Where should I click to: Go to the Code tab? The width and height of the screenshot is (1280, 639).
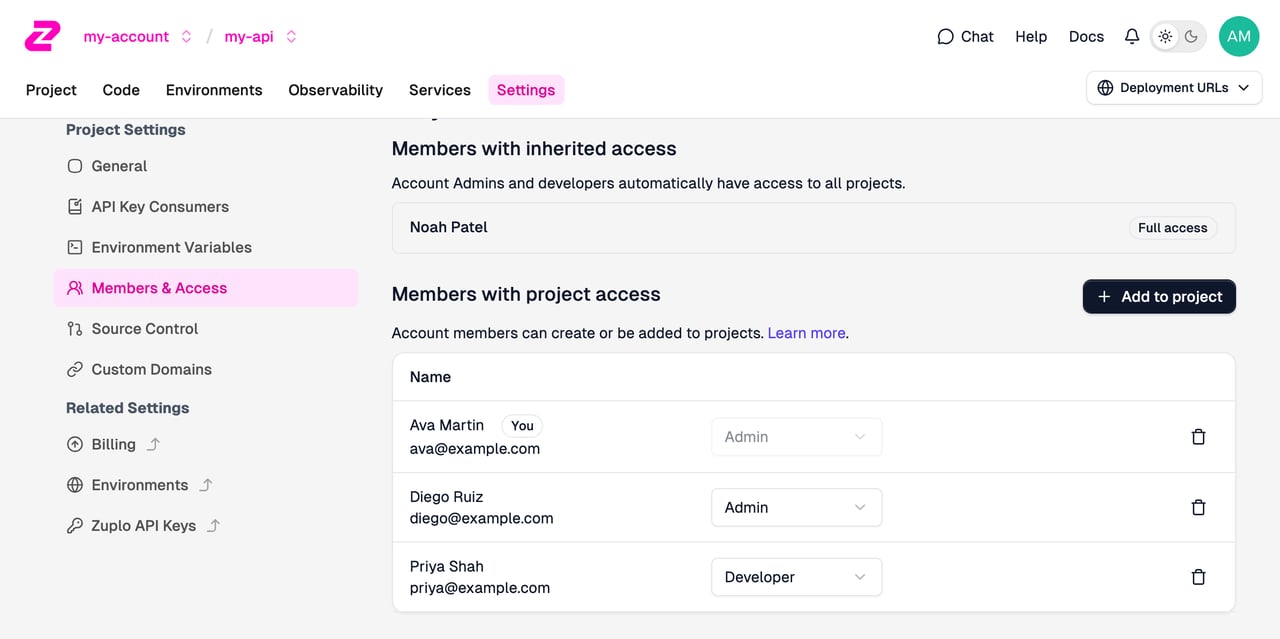tap(121, 90)
